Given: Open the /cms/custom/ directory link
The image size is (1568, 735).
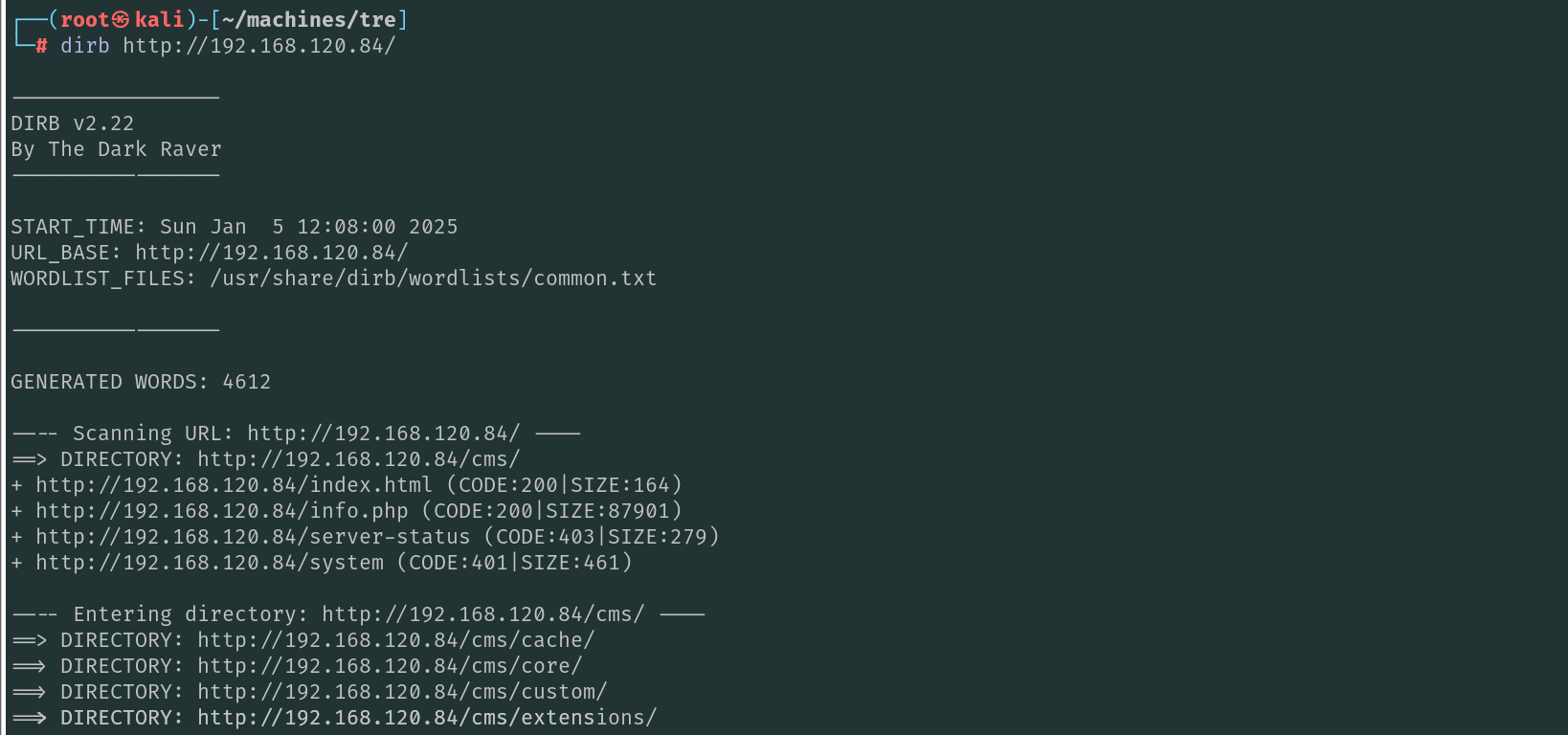Looking at the screenshot, I should 402,692.
